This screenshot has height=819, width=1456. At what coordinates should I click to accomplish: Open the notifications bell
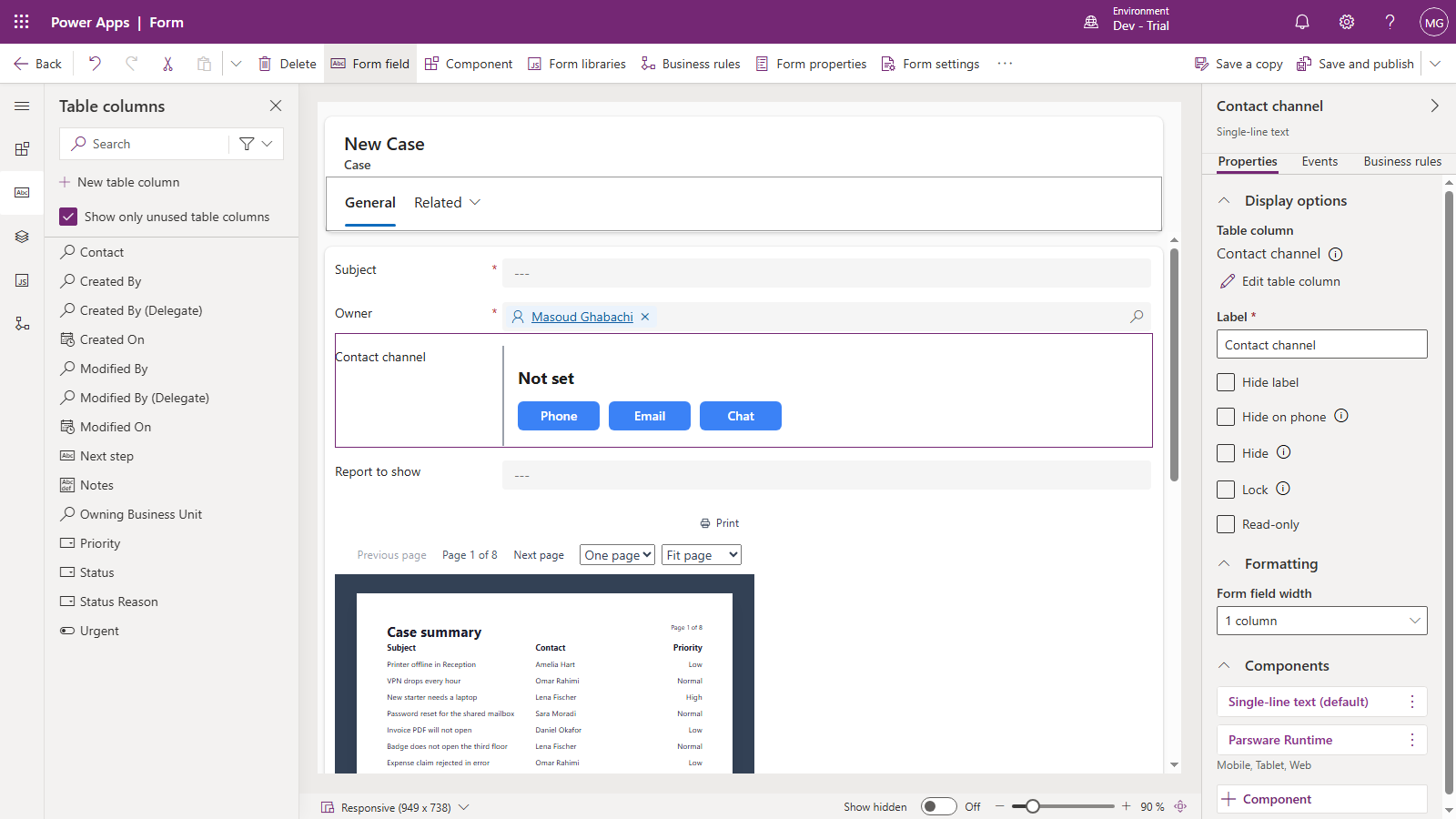tap(1302, 22)
